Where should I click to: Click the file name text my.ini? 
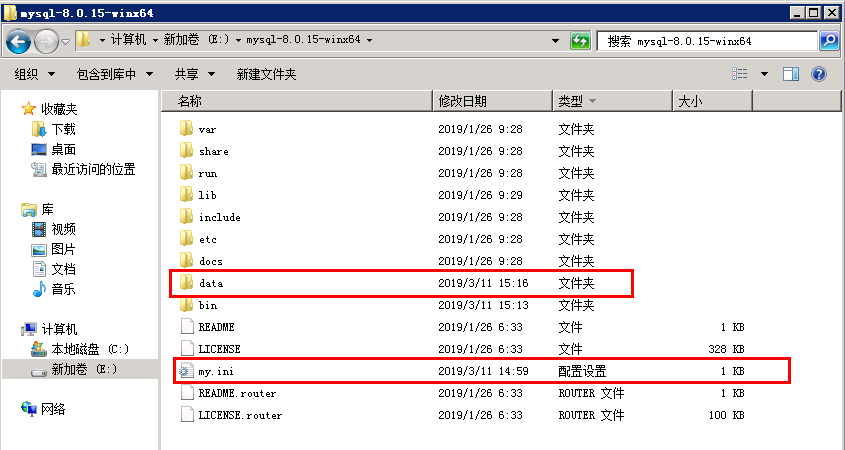click(216, 371)
